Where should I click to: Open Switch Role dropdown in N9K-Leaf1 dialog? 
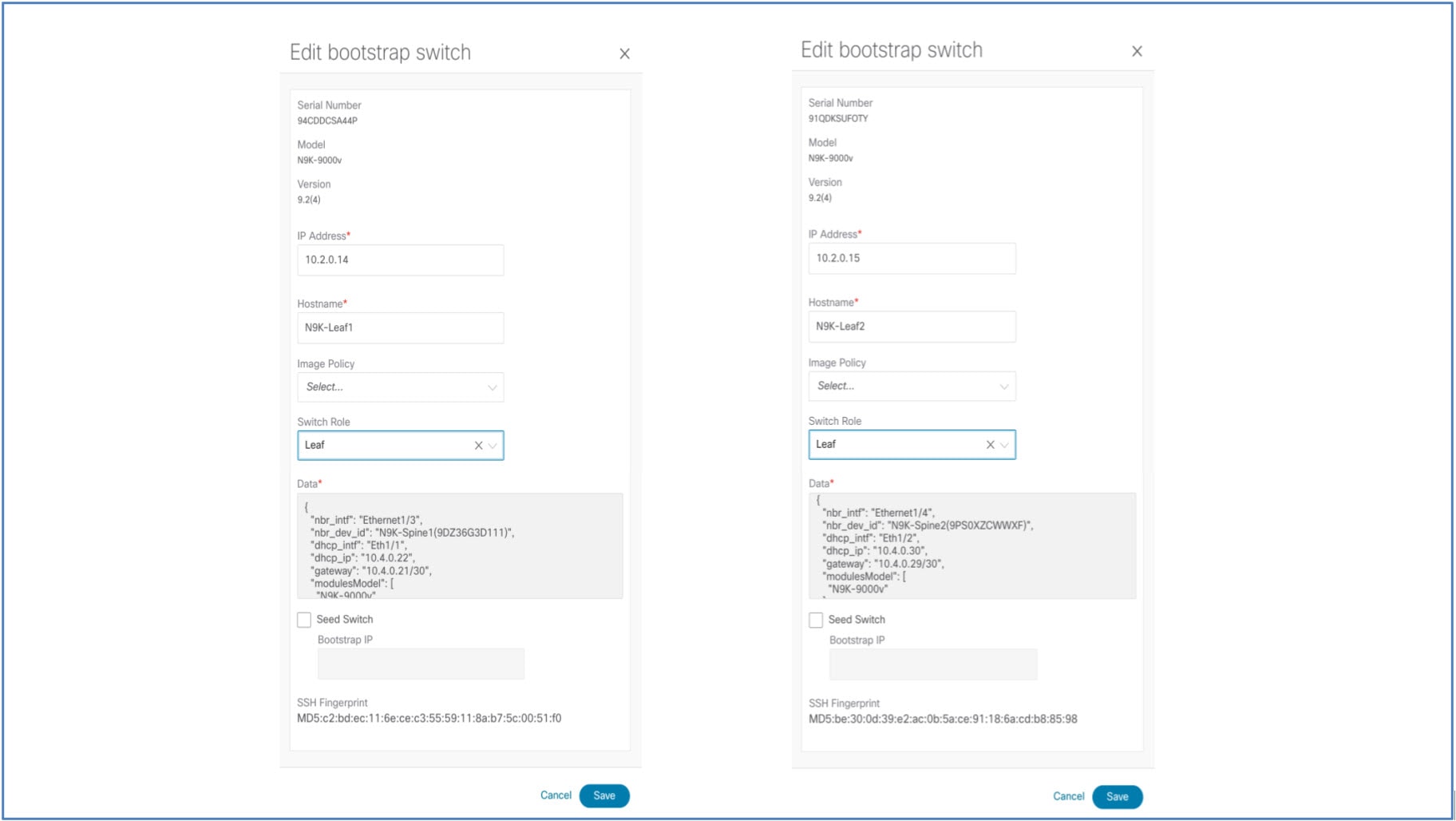click(x=493, y=446)
